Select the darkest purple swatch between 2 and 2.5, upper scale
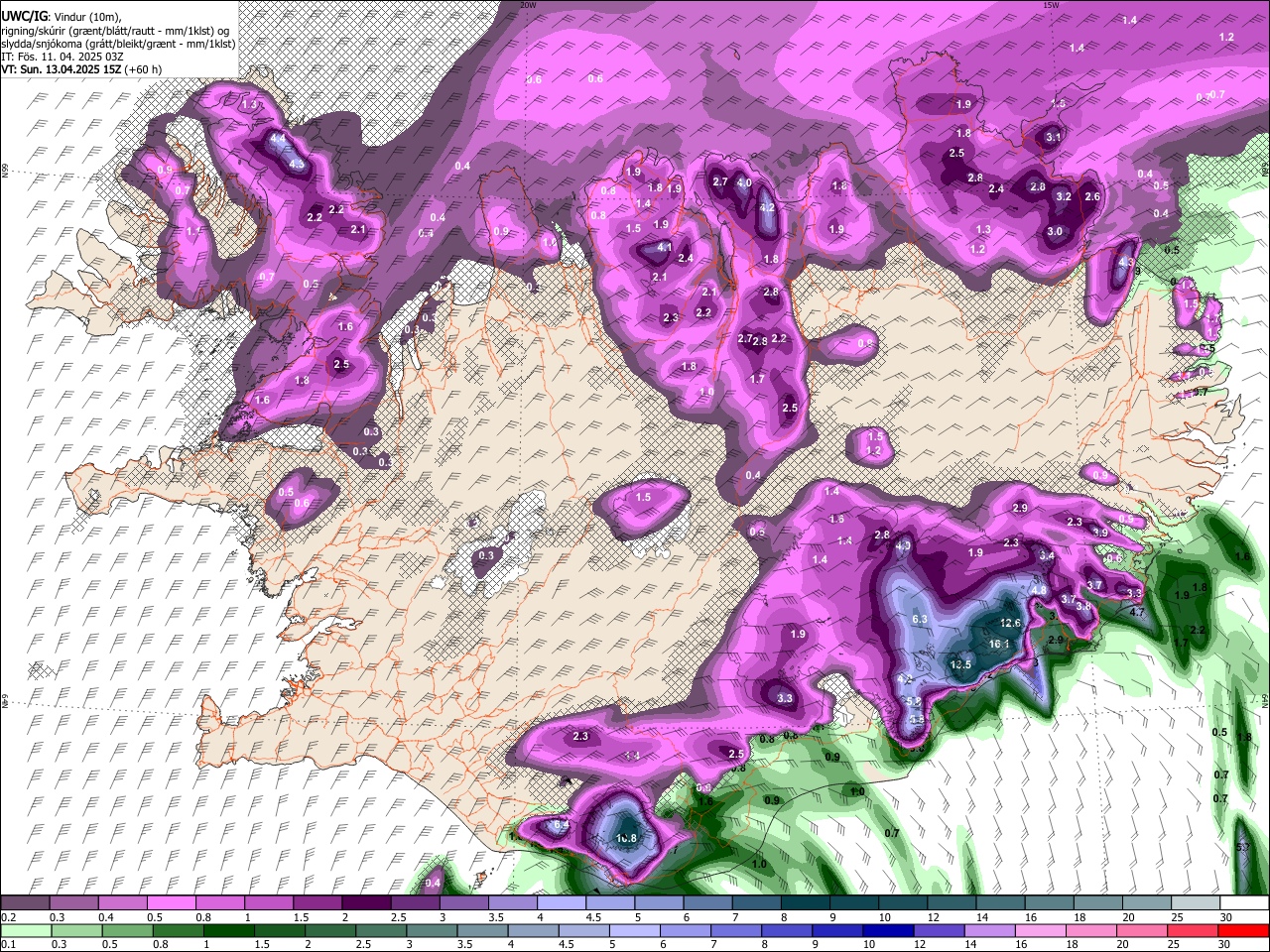The width and height of the screenshot is (1270, 952). pos(367,903)
